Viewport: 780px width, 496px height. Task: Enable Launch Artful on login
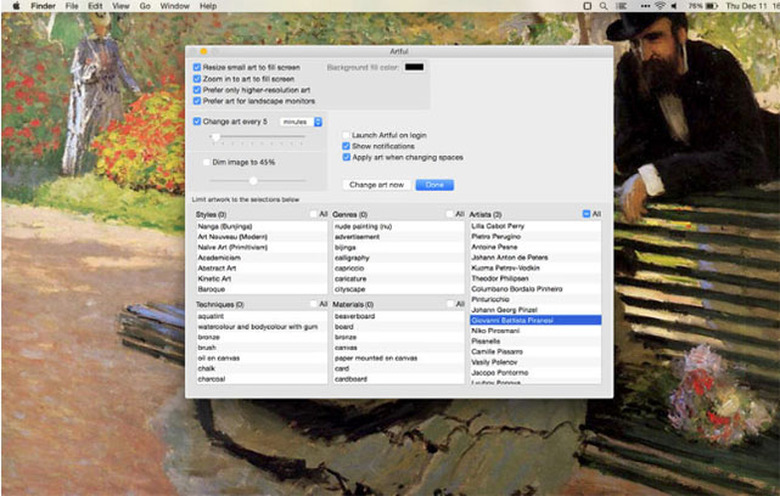346,135
